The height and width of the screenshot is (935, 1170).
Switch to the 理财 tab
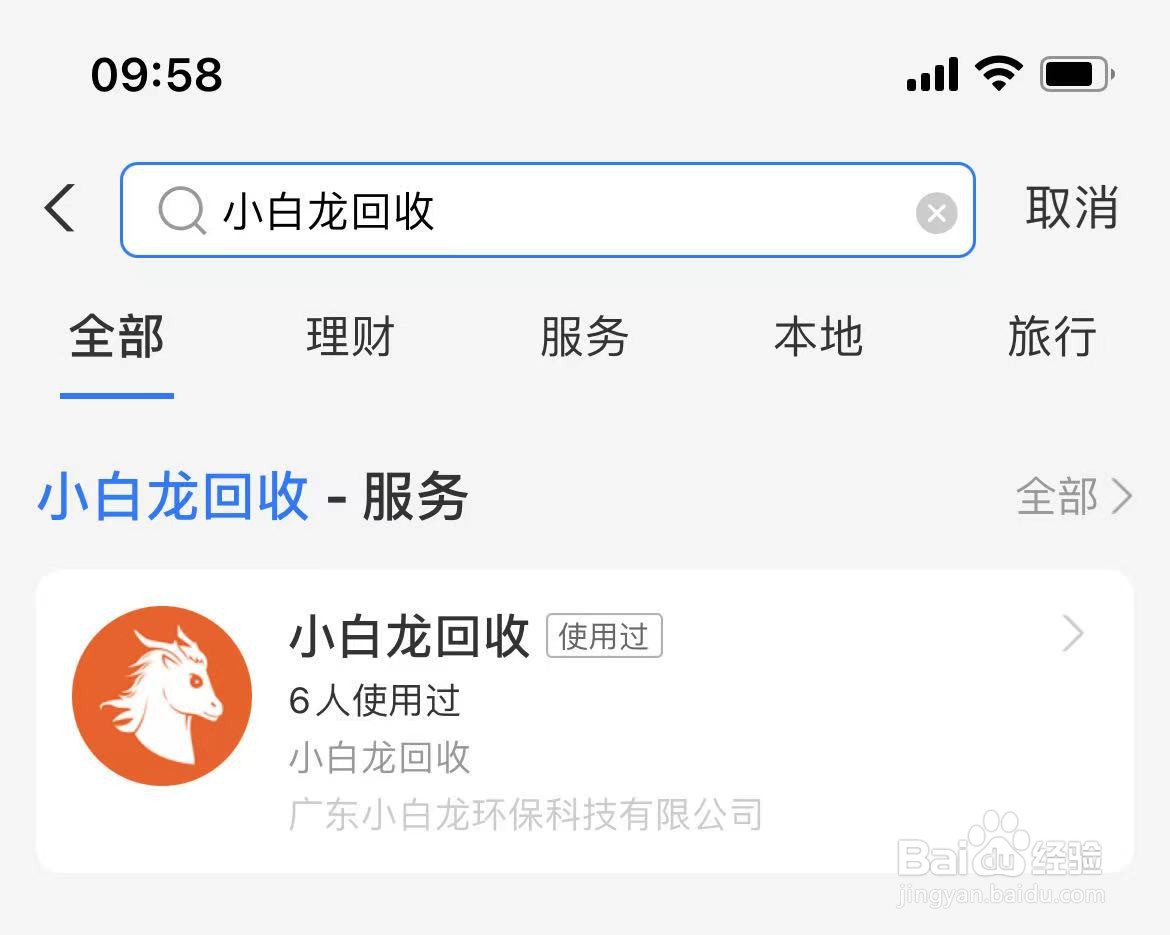pyautogui.click(x=350, y=337)
